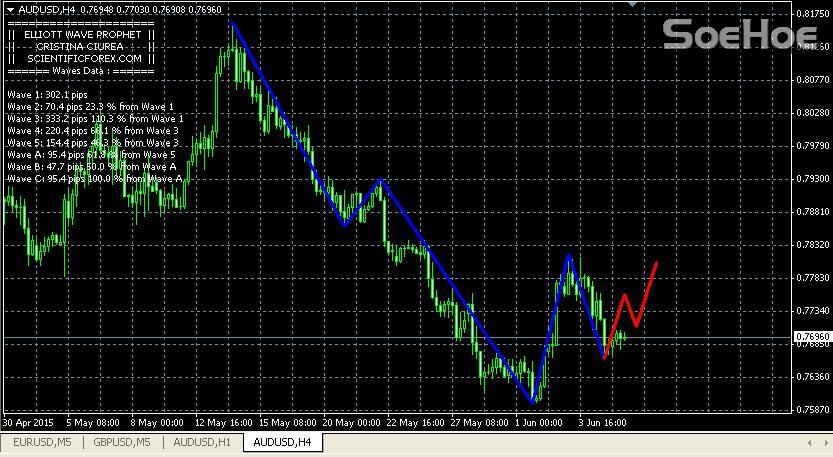Click the '27 May 08:00' time axis label

[480, 423]
